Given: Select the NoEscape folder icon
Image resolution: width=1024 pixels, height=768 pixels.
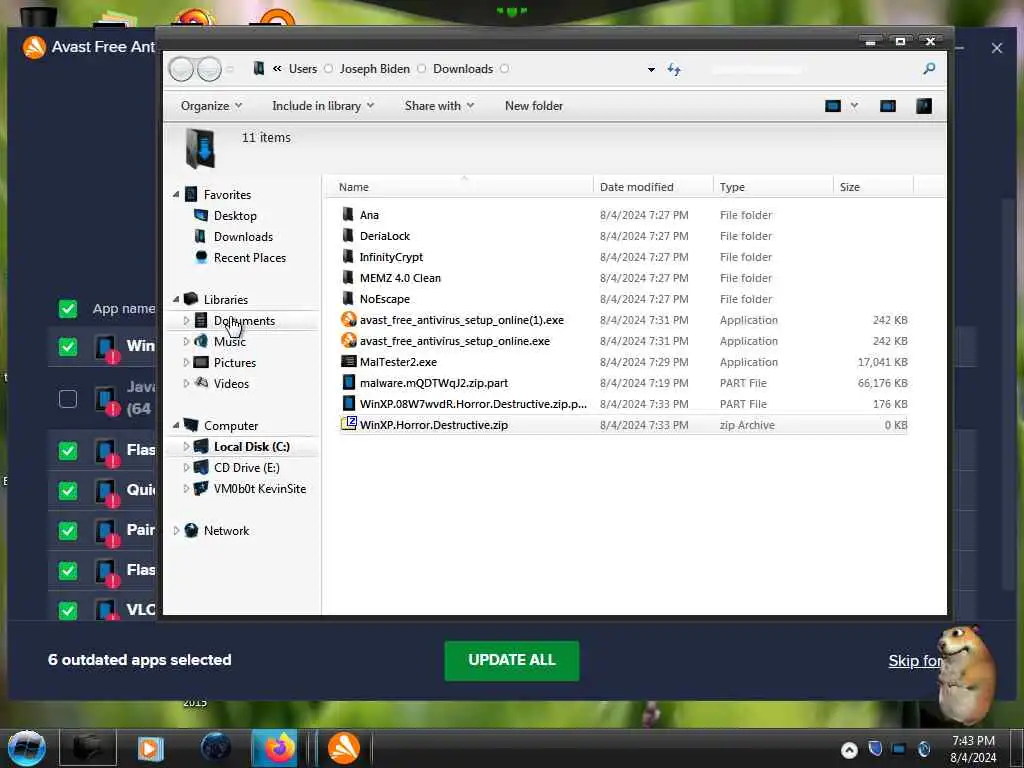Looking at the screenshot, I should tap(348, 298).
